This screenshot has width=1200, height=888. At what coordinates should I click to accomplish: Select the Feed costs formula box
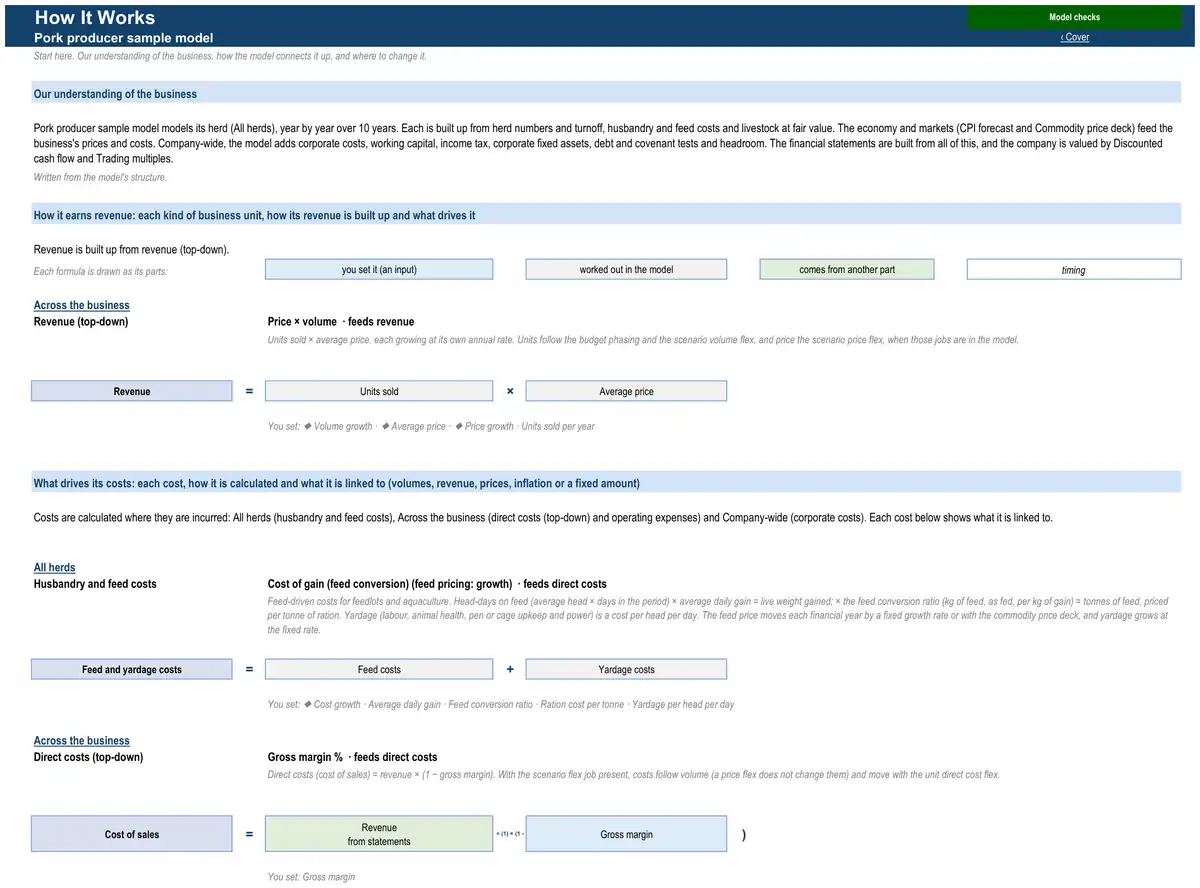(379, 670)
